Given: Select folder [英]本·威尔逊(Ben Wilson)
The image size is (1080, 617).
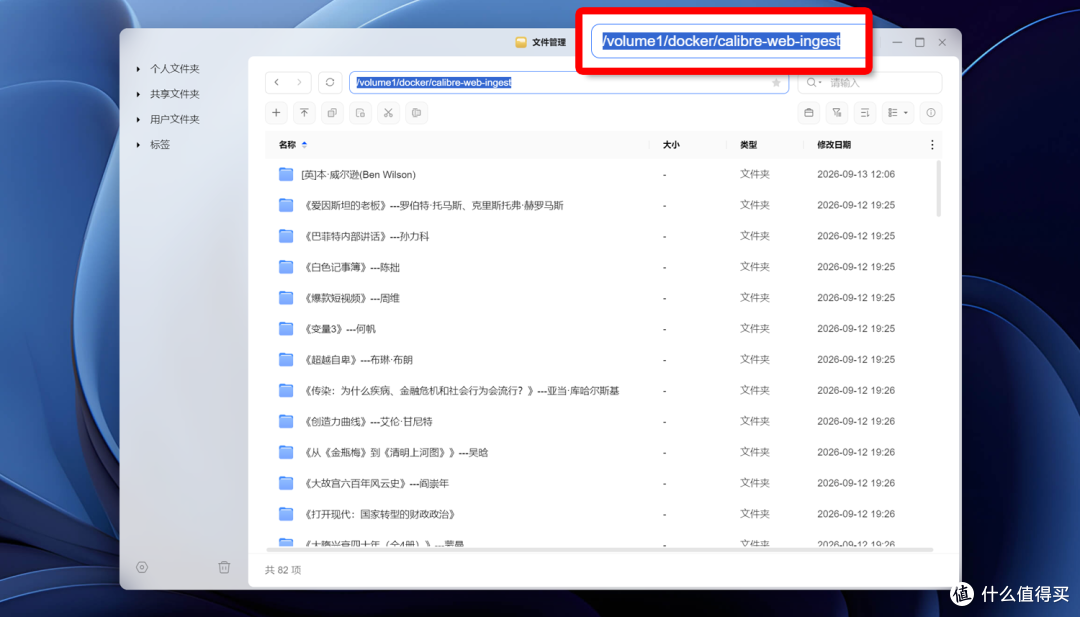Looking at the screenshot, I should [x=358, y=175].
